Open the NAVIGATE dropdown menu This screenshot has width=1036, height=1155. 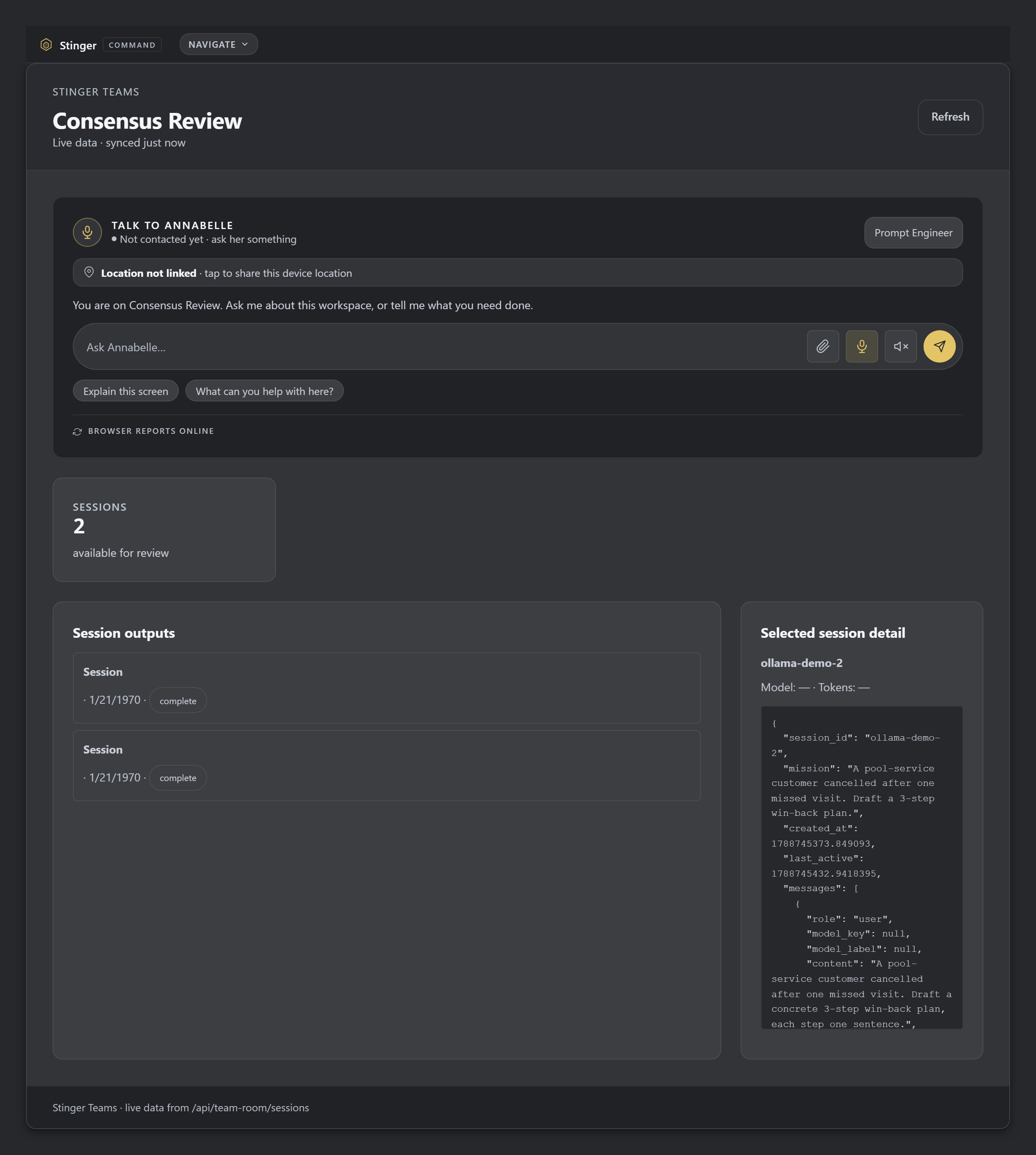pos(219,45)
